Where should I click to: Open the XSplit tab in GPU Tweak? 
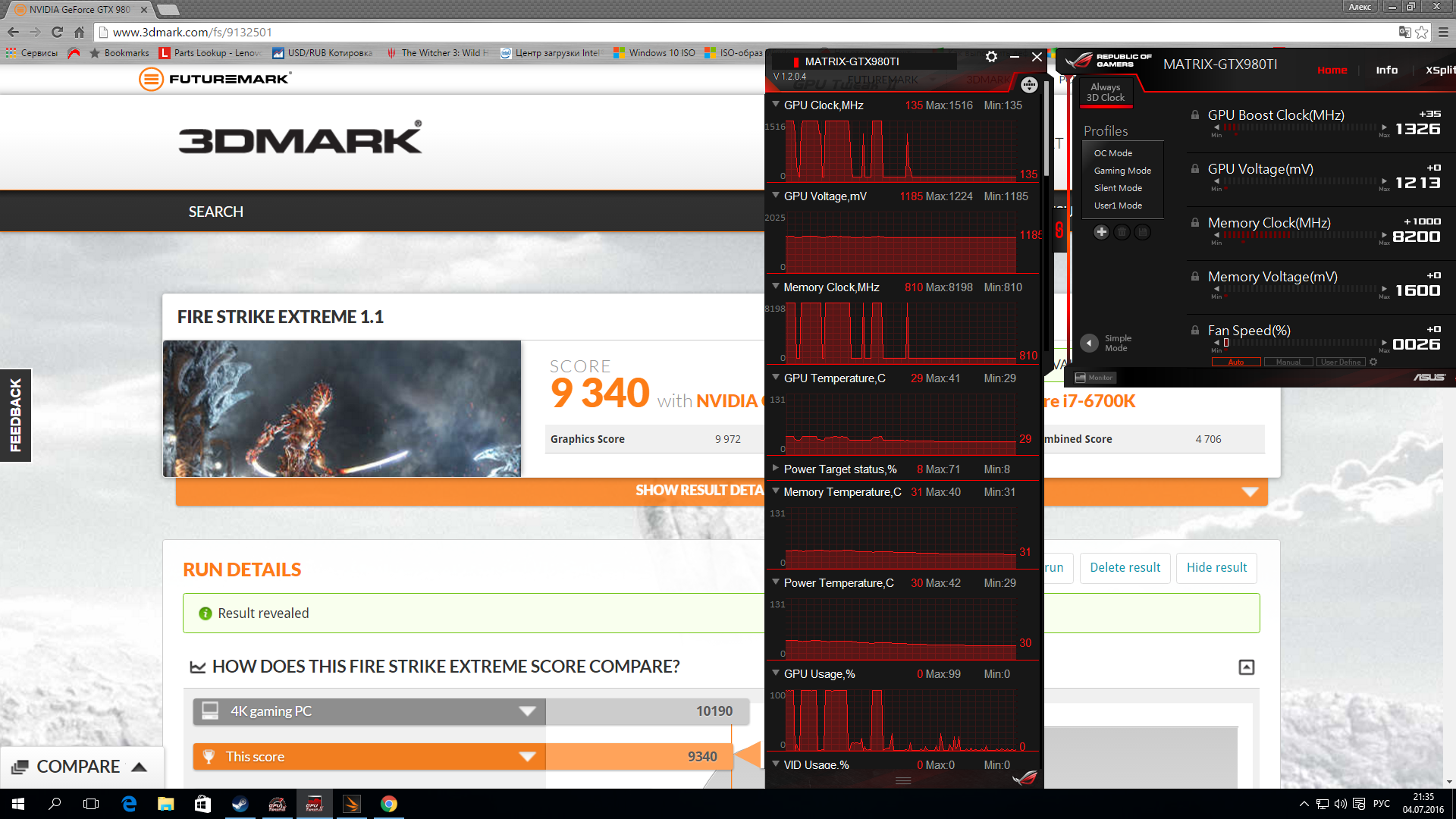[1440, 70]
